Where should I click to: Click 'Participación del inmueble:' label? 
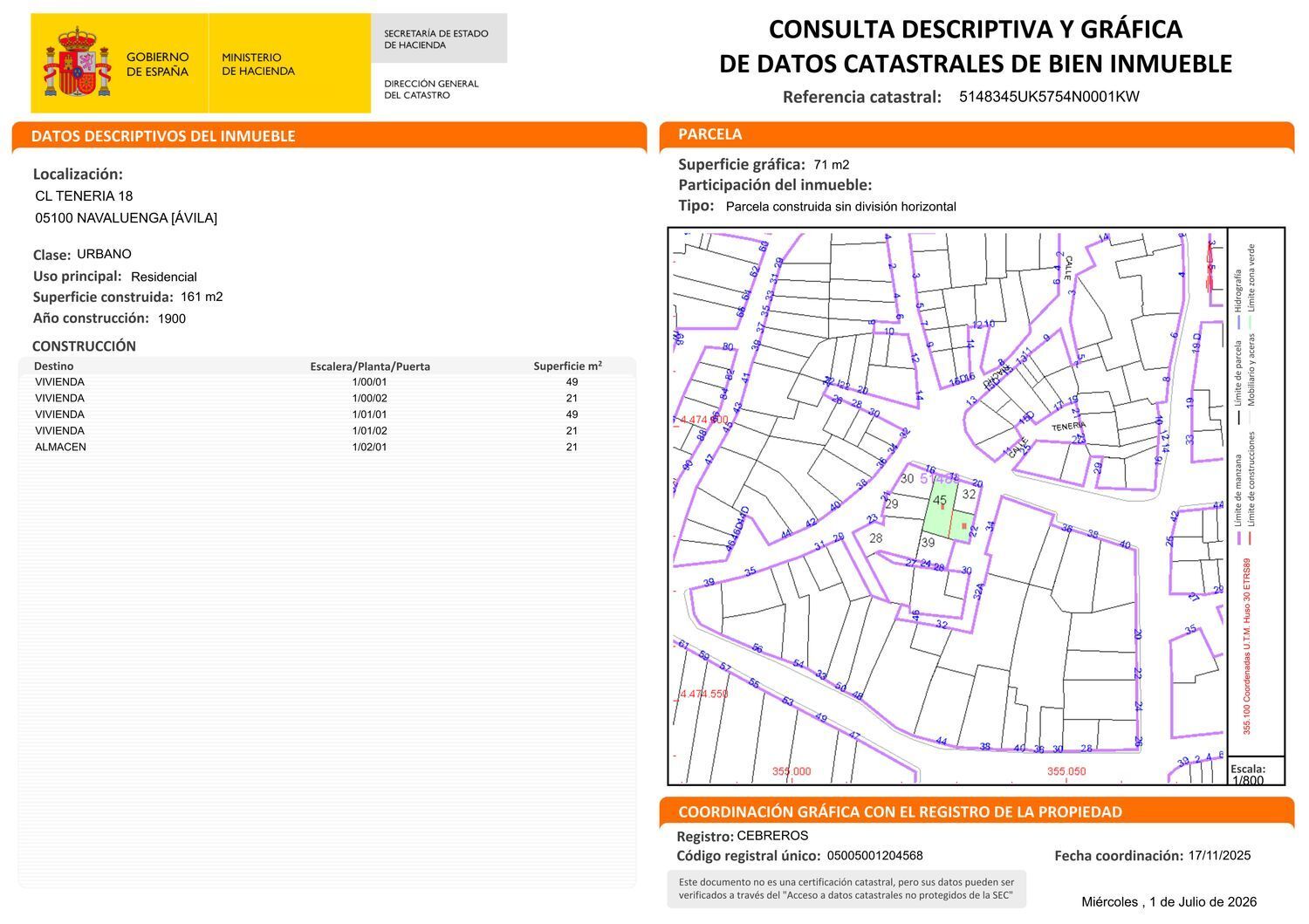(x=775, y=185)
